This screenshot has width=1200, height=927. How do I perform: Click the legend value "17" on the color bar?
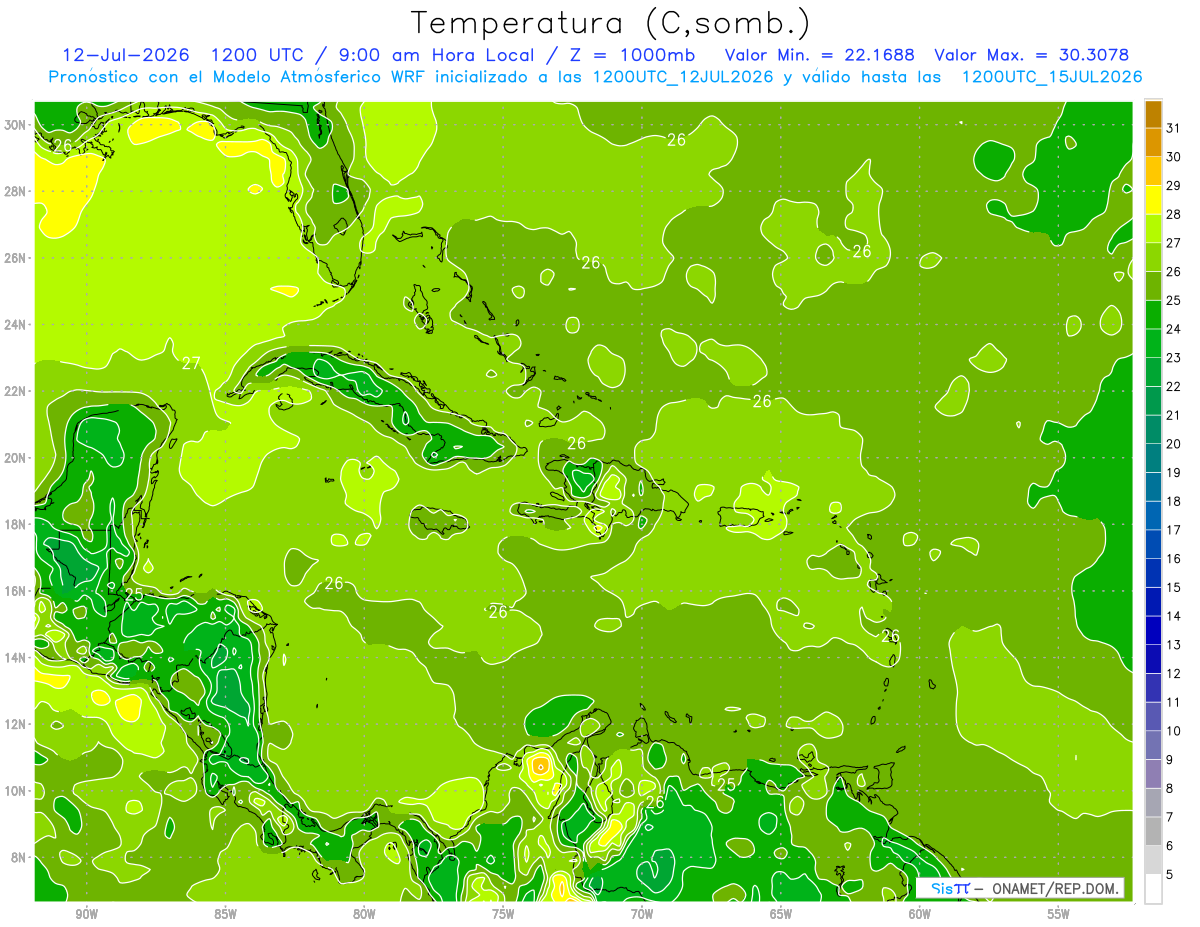[x=1174, y=530]
